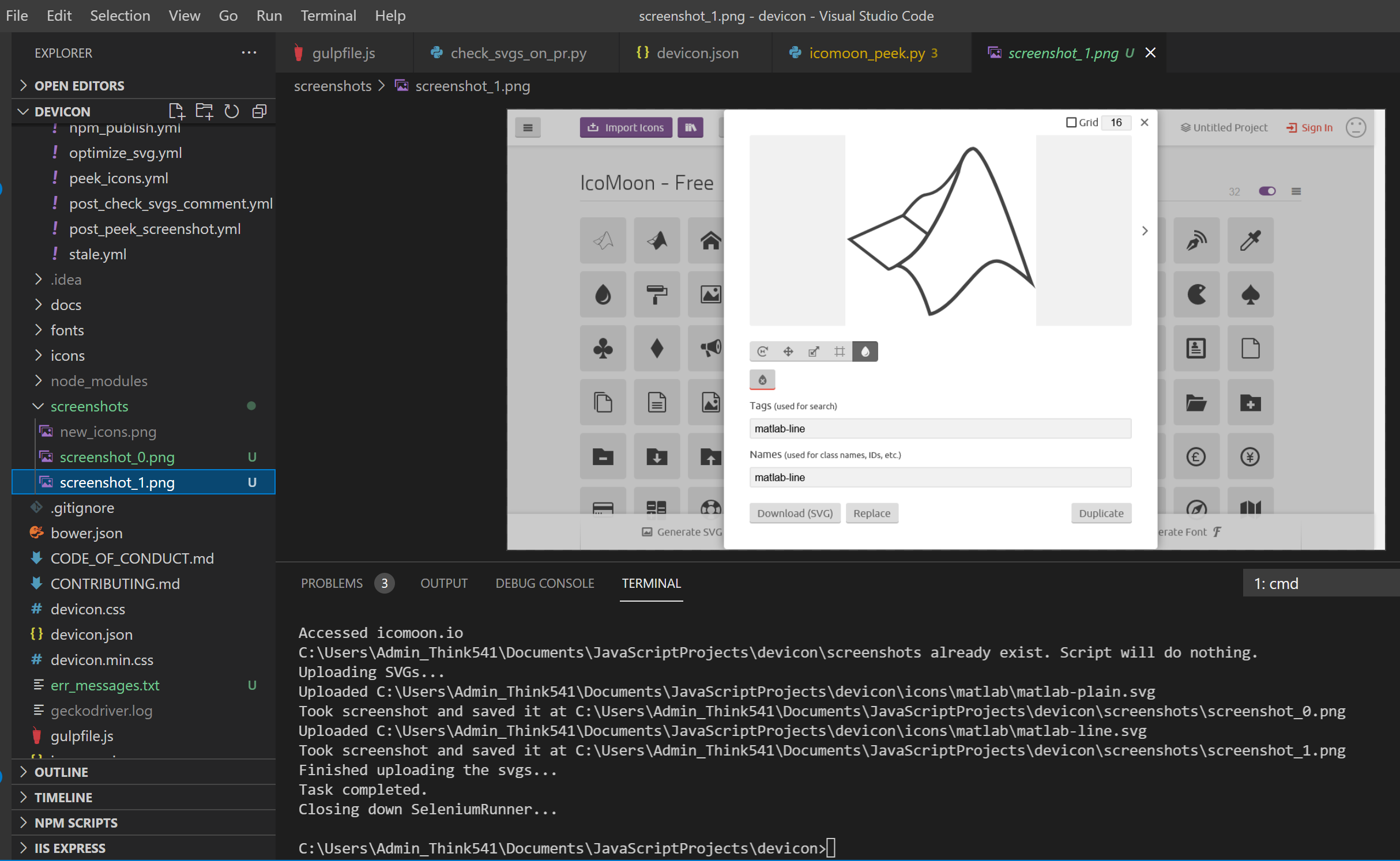This screenshot has width=1400, height=861.
Task: Click the Names field containing matlab-line
Action: pos(940,477)
